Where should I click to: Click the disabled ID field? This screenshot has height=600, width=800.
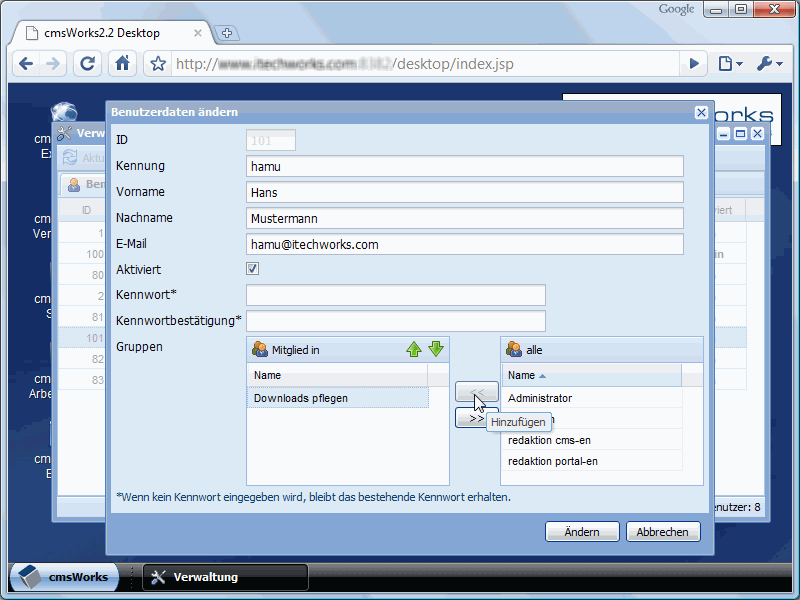coord(271,140)
